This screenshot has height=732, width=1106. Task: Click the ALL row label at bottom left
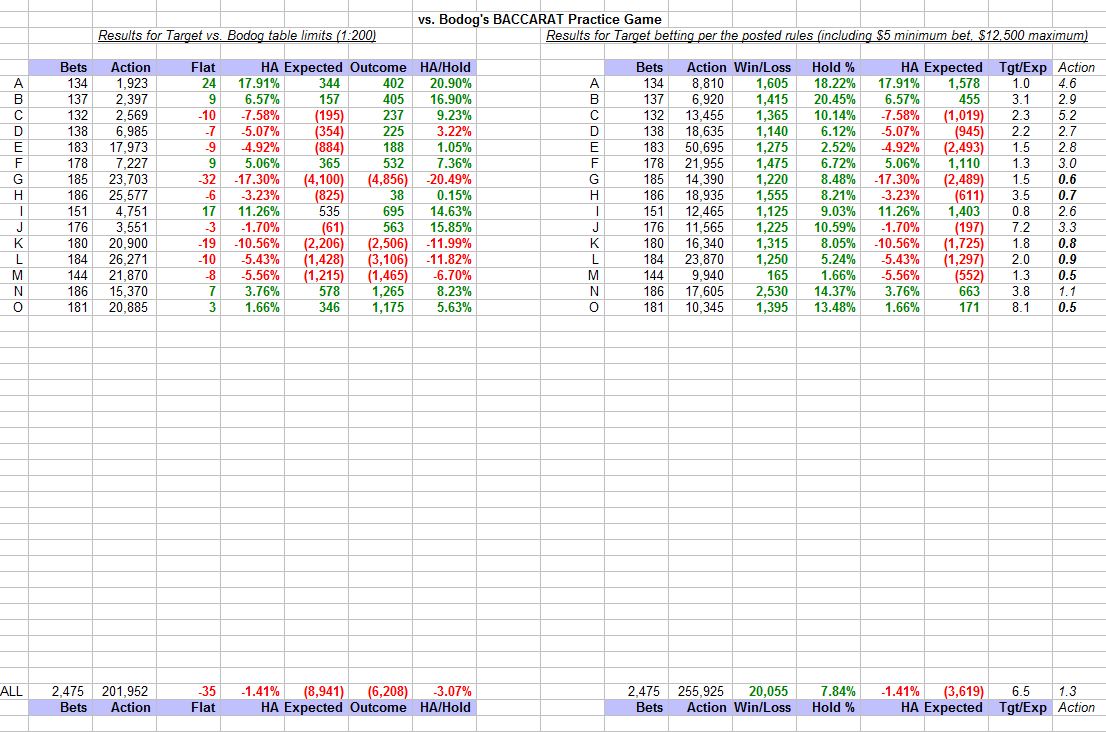coord(10,688)
